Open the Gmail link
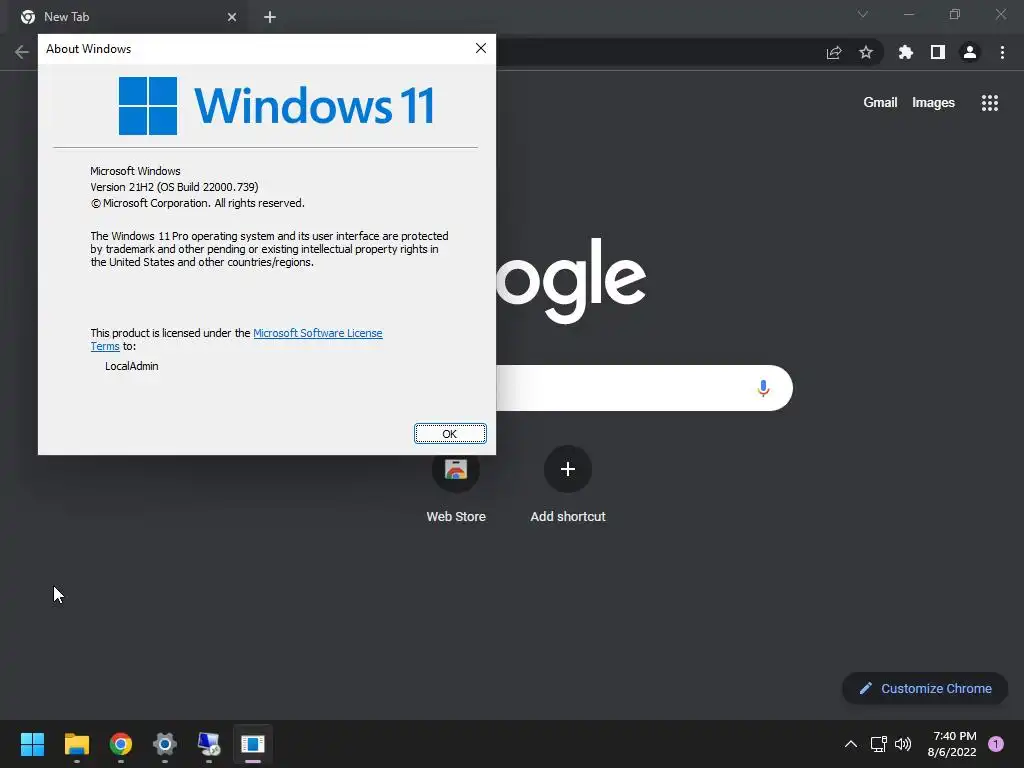This screenshot has width=1024, height=768. click(880, 103)
